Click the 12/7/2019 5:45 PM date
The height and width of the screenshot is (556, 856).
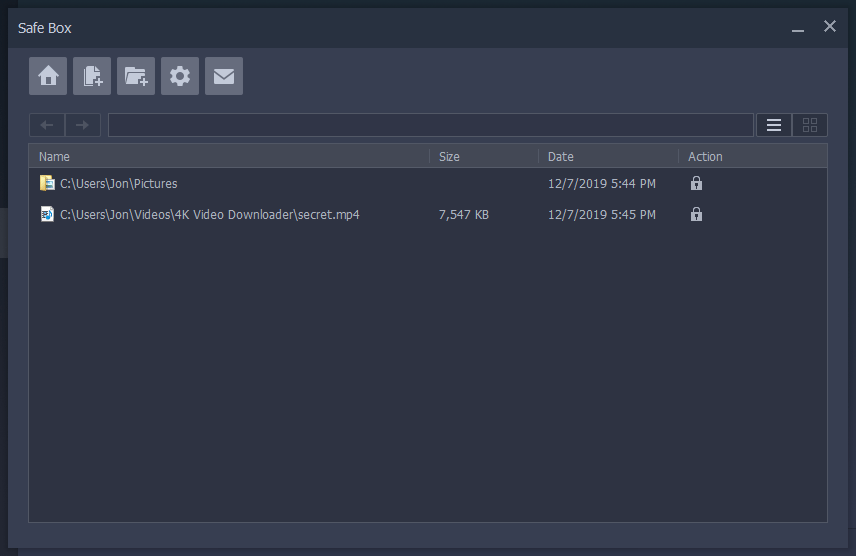[x=602, y=215]
